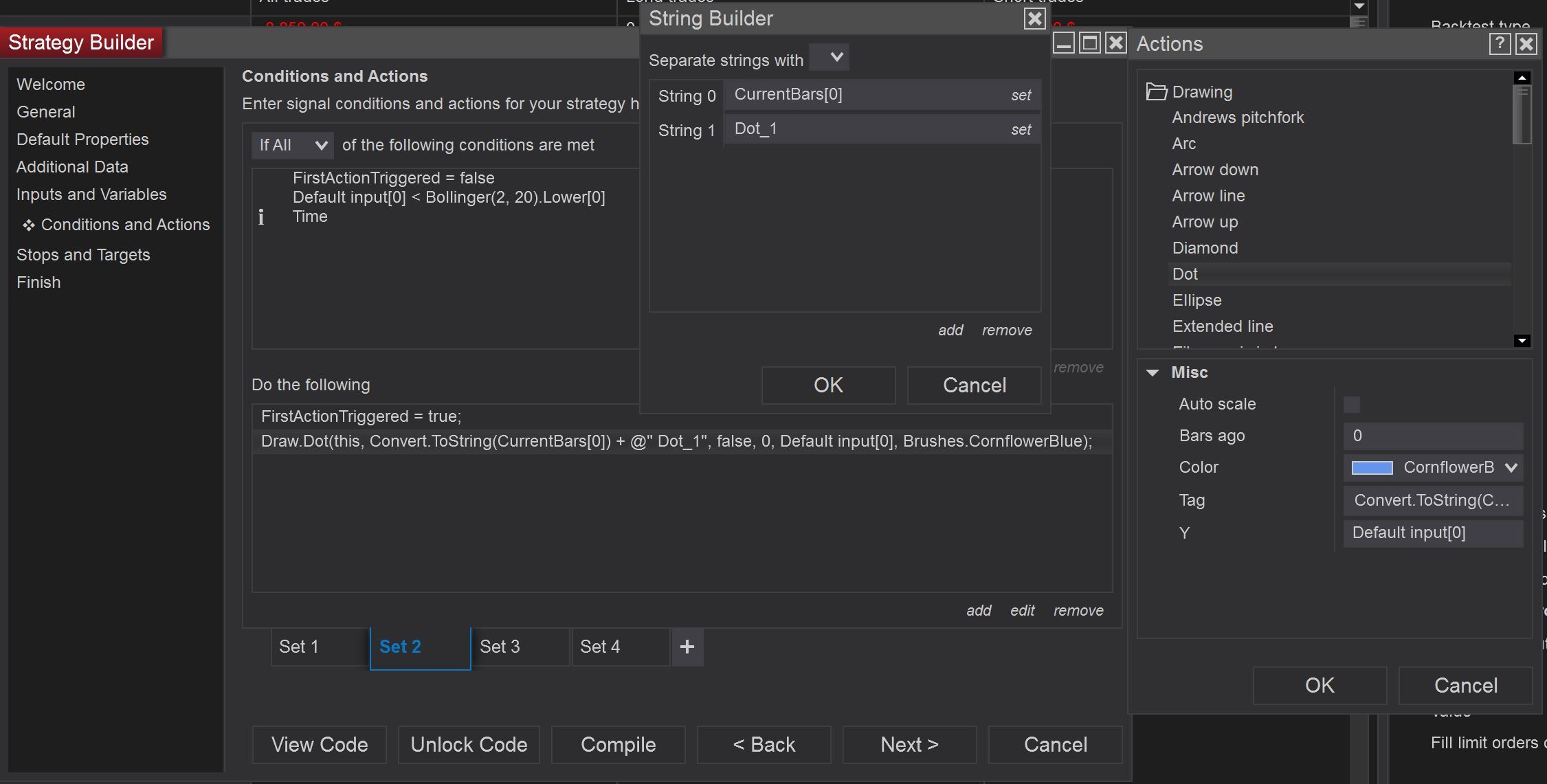Click the help question mark in Actions
1547x784 pixels.
point(1499,44)
